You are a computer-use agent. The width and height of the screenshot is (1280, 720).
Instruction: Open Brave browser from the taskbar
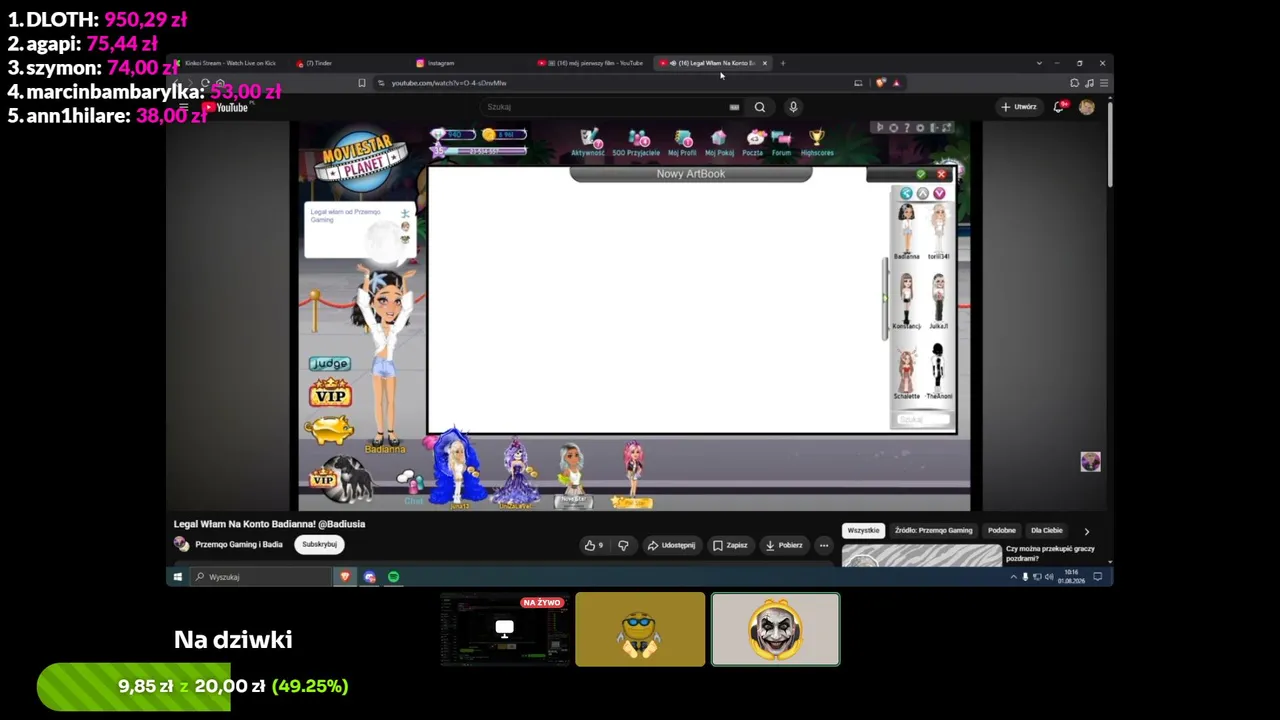(x=345, y=577)
